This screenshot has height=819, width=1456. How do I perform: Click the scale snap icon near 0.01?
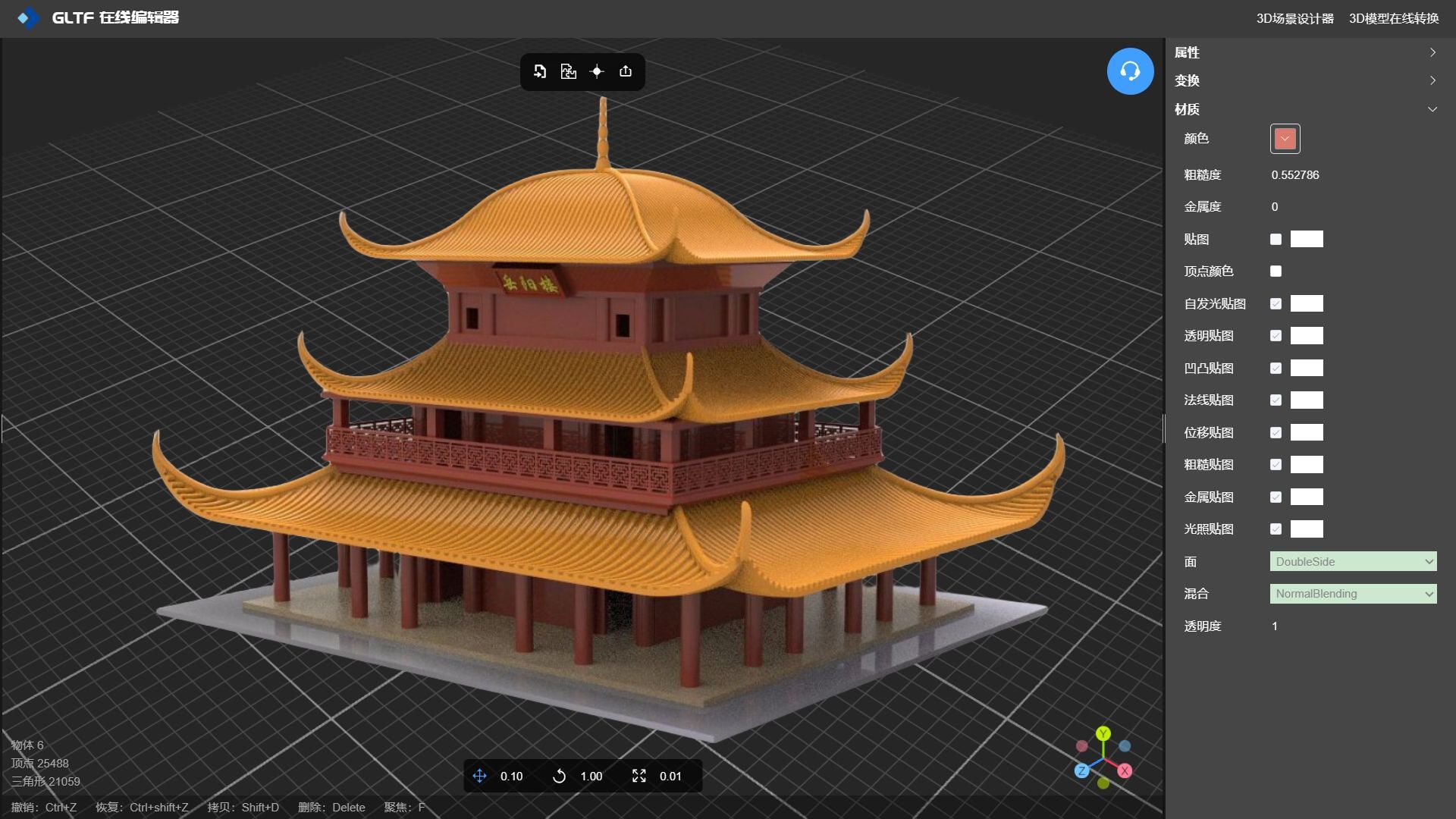(x=639, y=776)
